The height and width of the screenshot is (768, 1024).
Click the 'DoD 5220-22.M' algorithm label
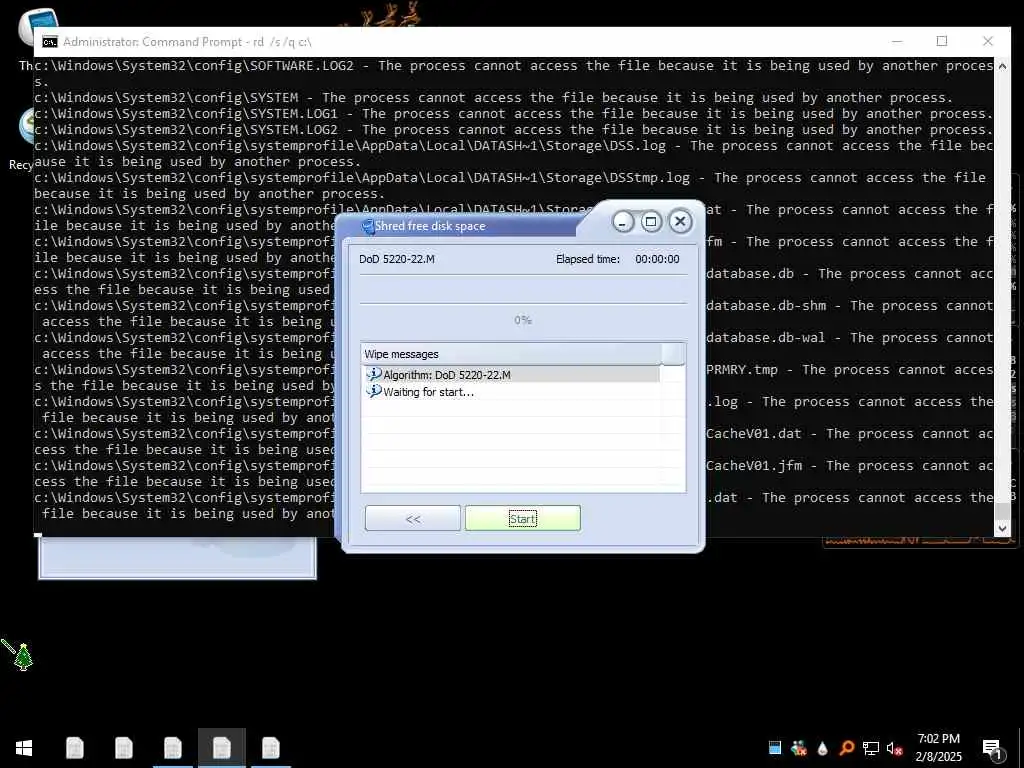click(x=397, y=259)
